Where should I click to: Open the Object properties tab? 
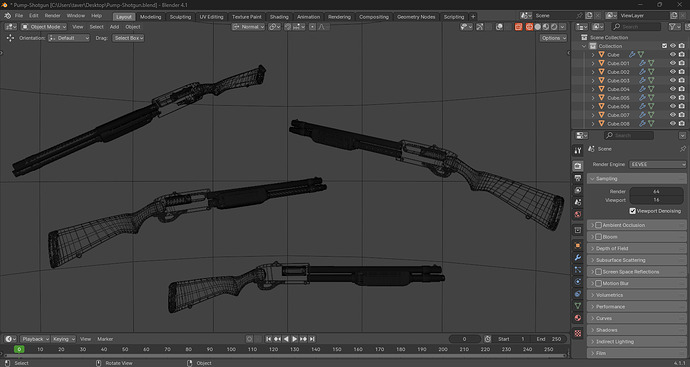click(x=578, y=246)
